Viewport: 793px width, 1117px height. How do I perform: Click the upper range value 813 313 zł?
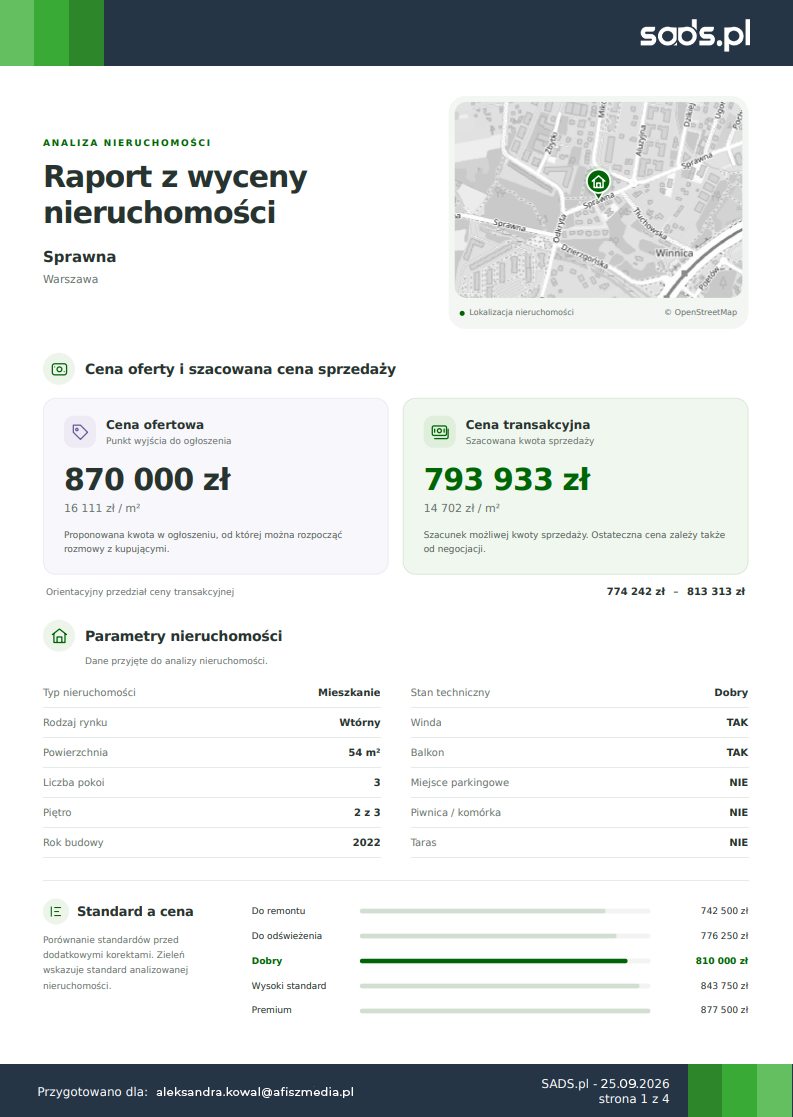[715, 591]
